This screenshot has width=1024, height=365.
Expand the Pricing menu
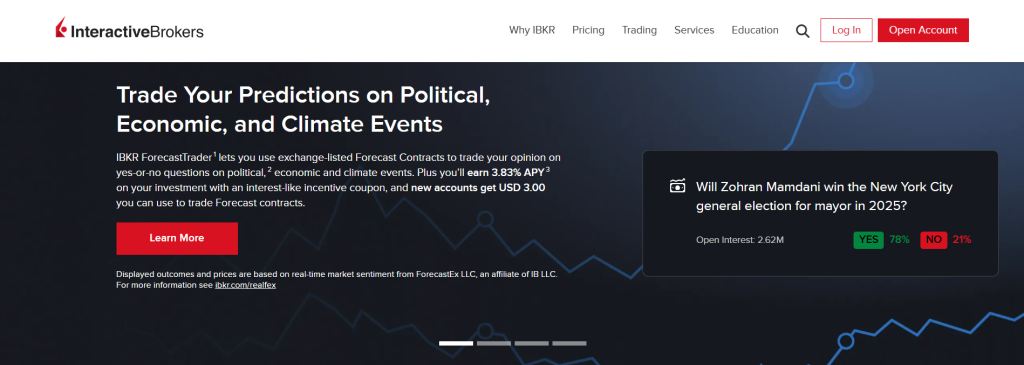[588, 30]
